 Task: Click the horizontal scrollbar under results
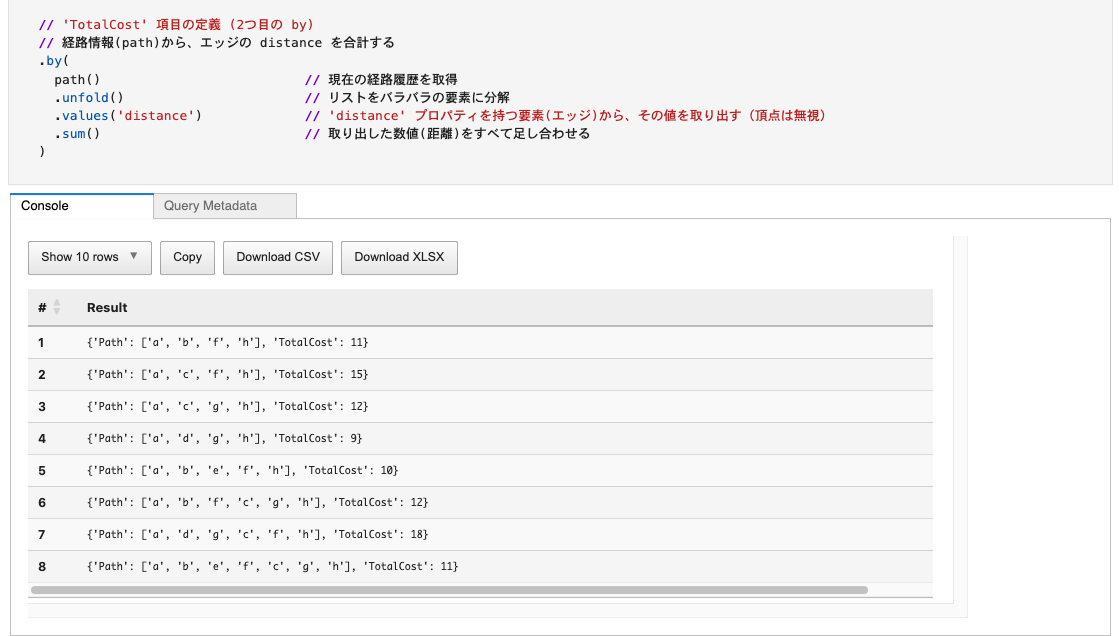tap(450, 590)
